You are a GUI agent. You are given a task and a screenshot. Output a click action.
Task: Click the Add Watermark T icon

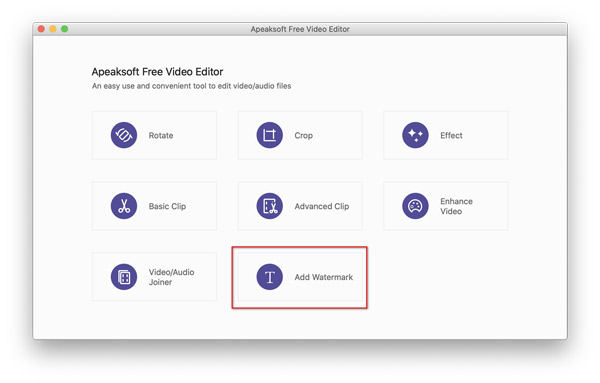coord(269,277)
